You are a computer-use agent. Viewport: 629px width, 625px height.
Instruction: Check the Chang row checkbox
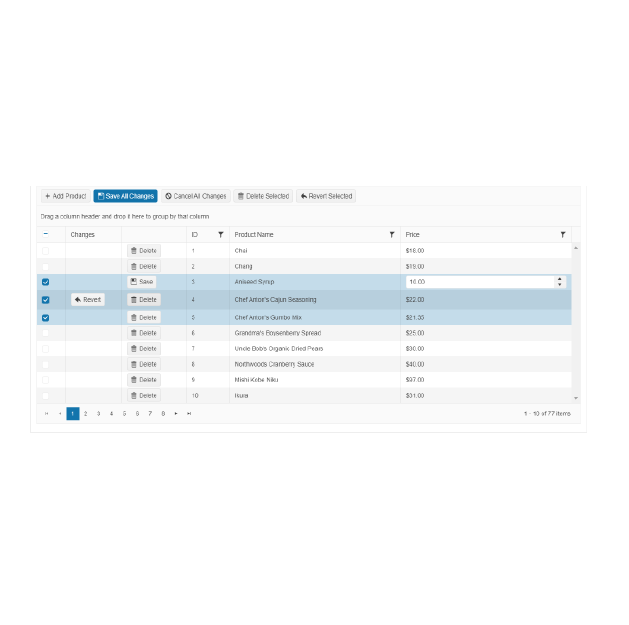tap(46, 266)
